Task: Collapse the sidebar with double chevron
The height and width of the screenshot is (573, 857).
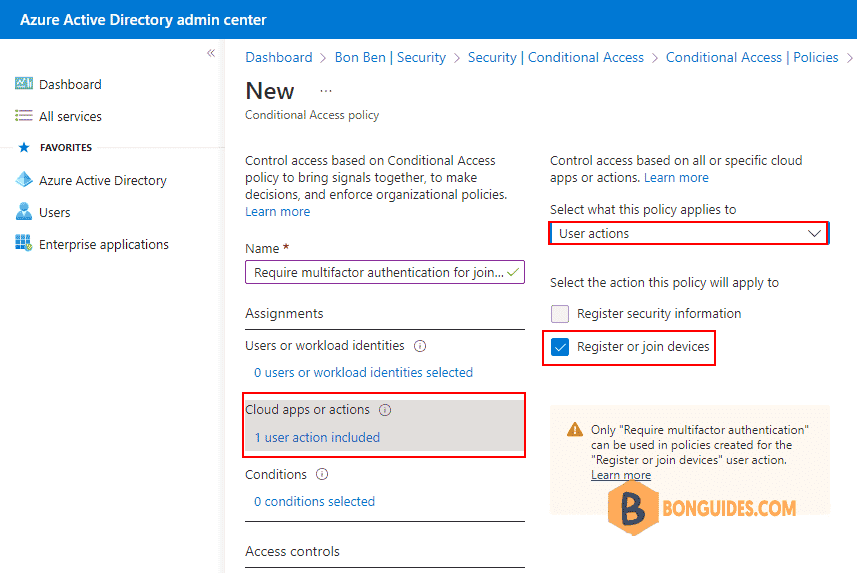Action: click(211, 53)
